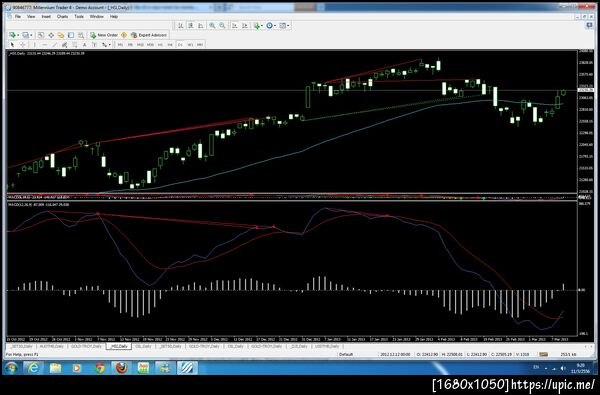The height and width of the screenshot is (395, 600).
Task: Show the Market Watch window
Action: 41,35
